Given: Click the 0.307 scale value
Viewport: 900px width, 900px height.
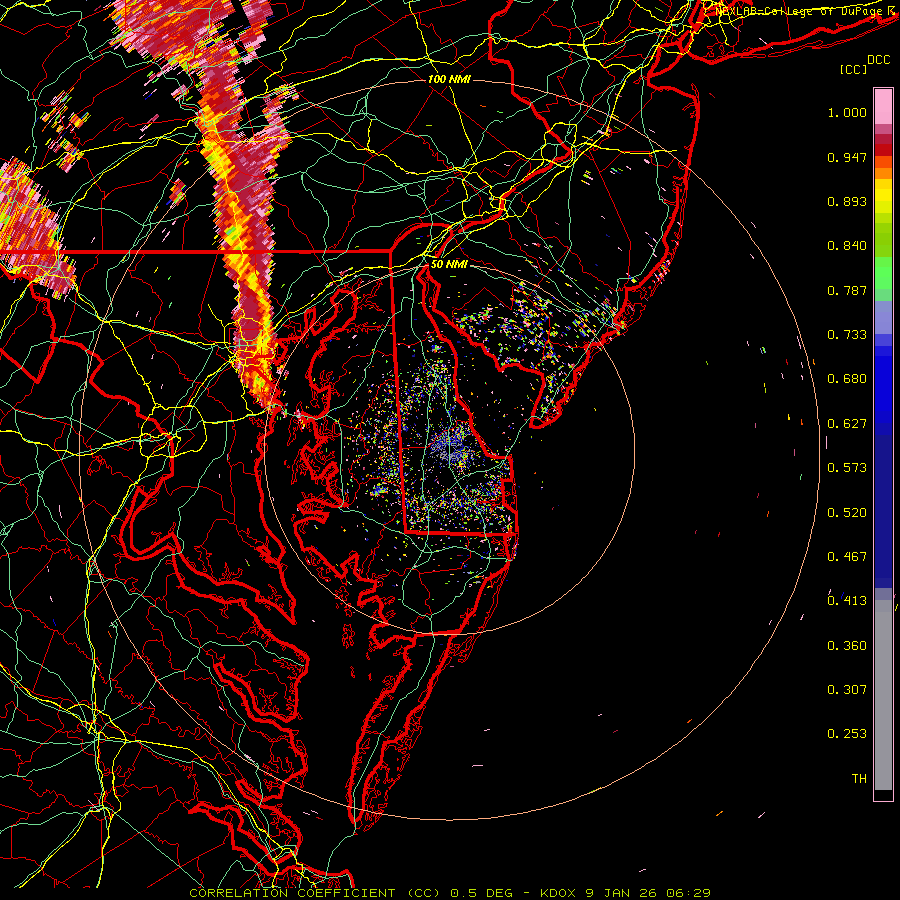Looking at the screenshot, I should 847,690.
